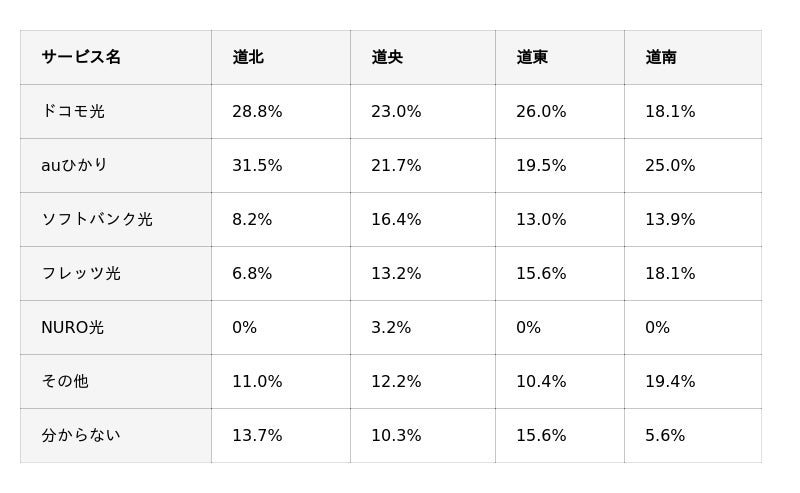Select the 26.0% cell under 道東
The image size is (800, 493).
tap(541, 111)
